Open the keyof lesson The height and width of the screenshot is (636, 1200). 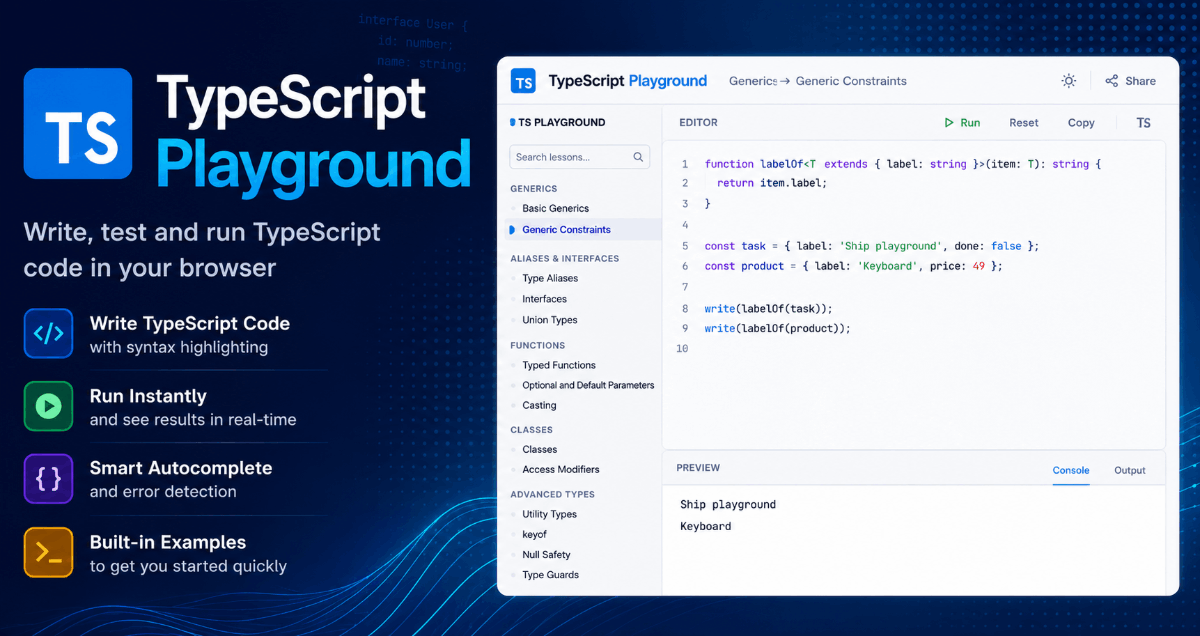tap(534, 535)
